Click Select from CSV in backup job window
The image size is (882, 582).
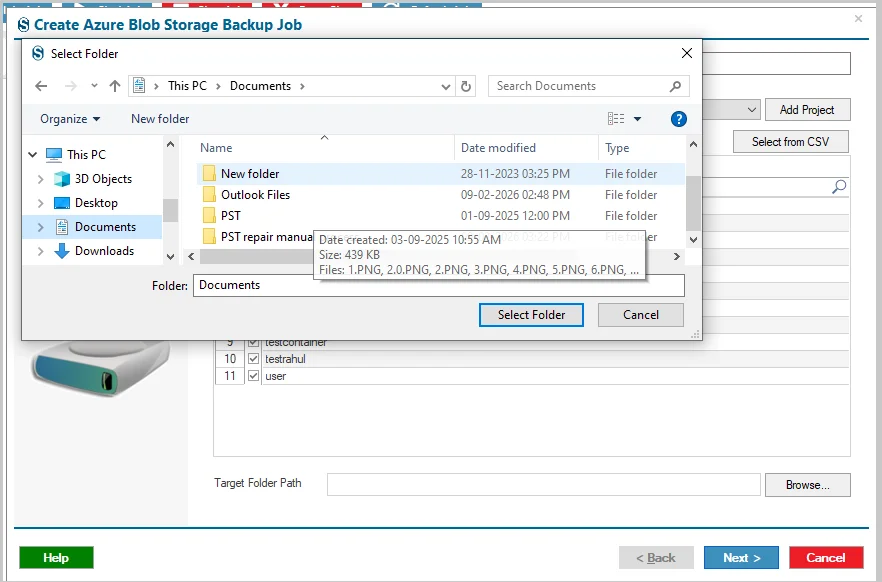pyautogui.click(x=790, y=142)
